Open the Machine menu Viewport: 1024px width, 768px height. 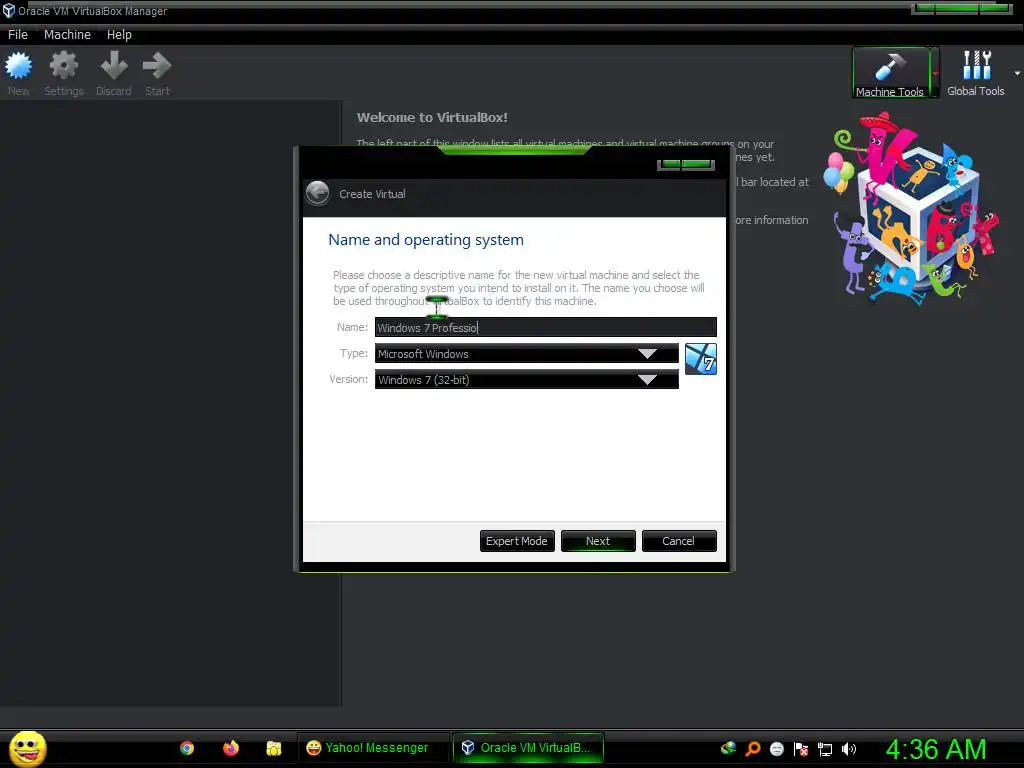67,35
